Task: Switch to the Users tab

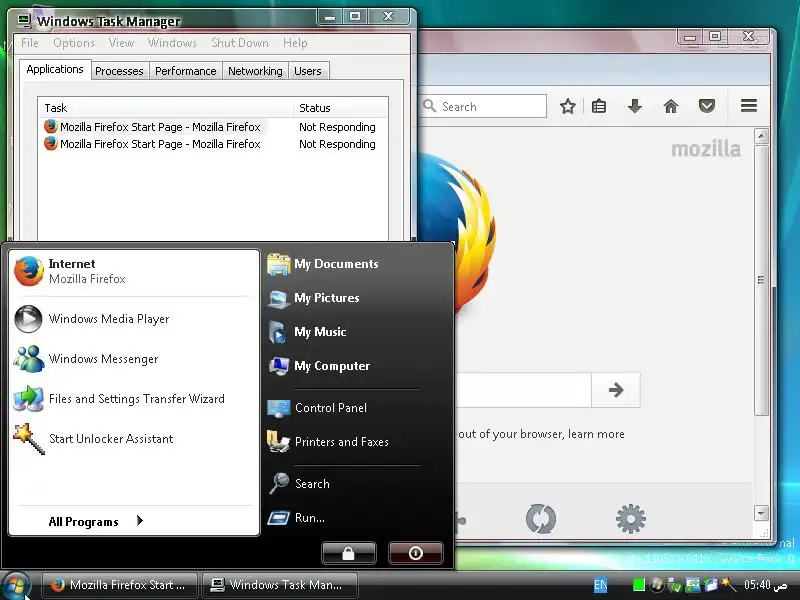Action: (308, 71)
